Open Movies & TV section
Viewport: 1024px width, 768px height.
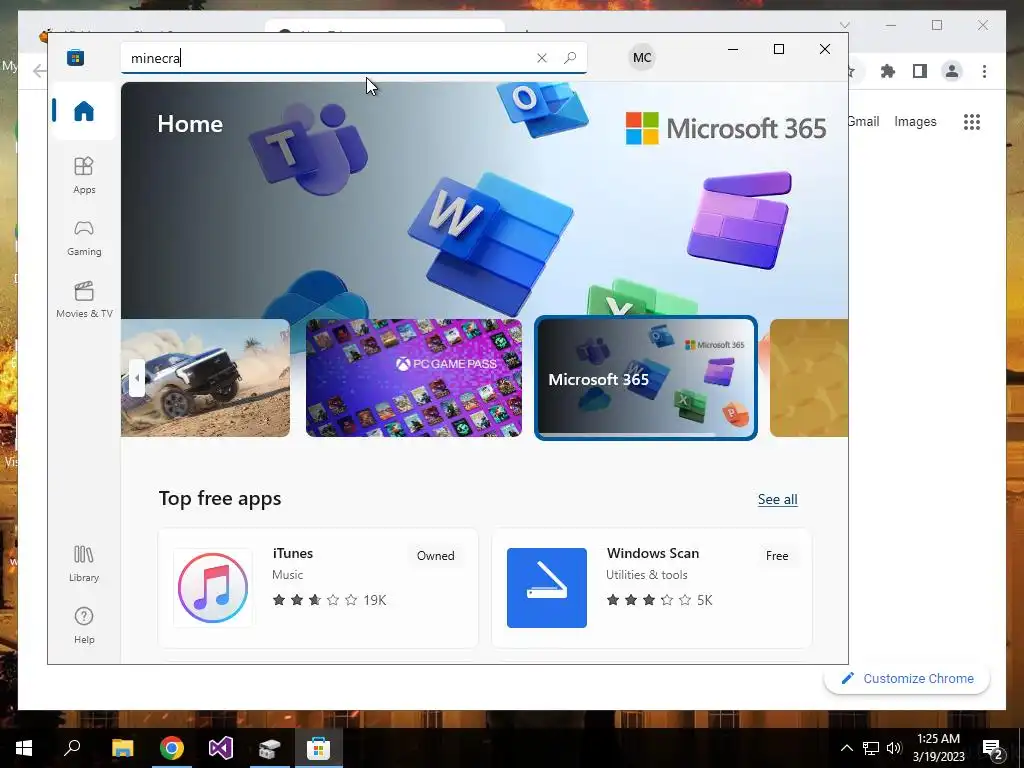point(84,300)
